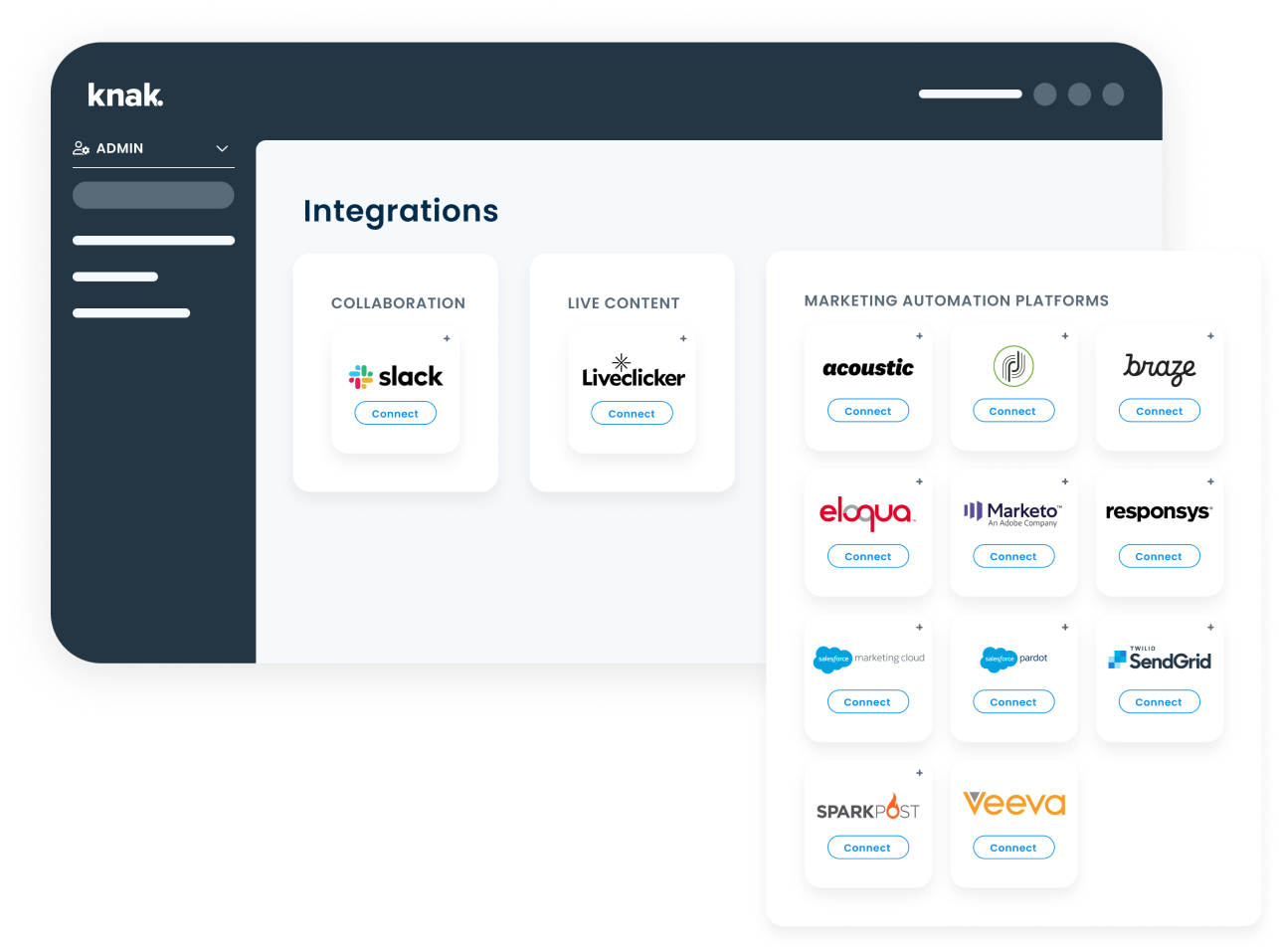Click the plus icon on Liveclicker card
This screenshot has height=952, width=1279.
pyautogui.click(x=683, y=338)
